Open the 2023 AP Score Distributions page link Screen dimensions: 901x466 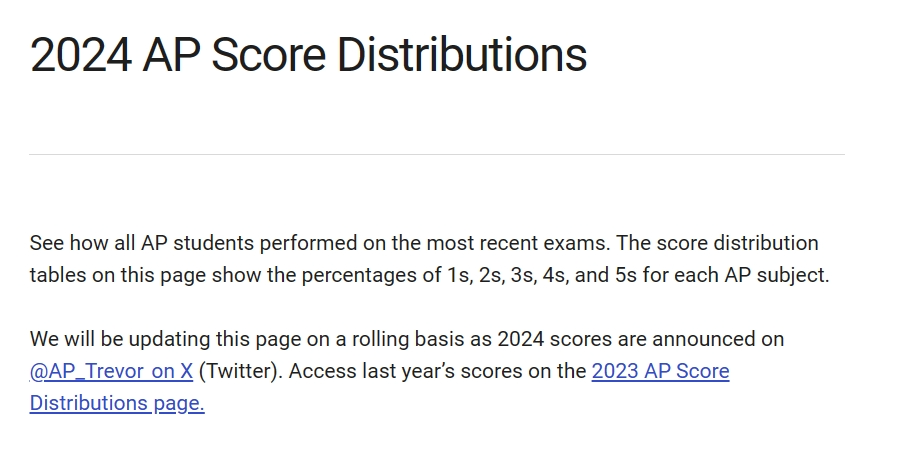click(660, 371)
